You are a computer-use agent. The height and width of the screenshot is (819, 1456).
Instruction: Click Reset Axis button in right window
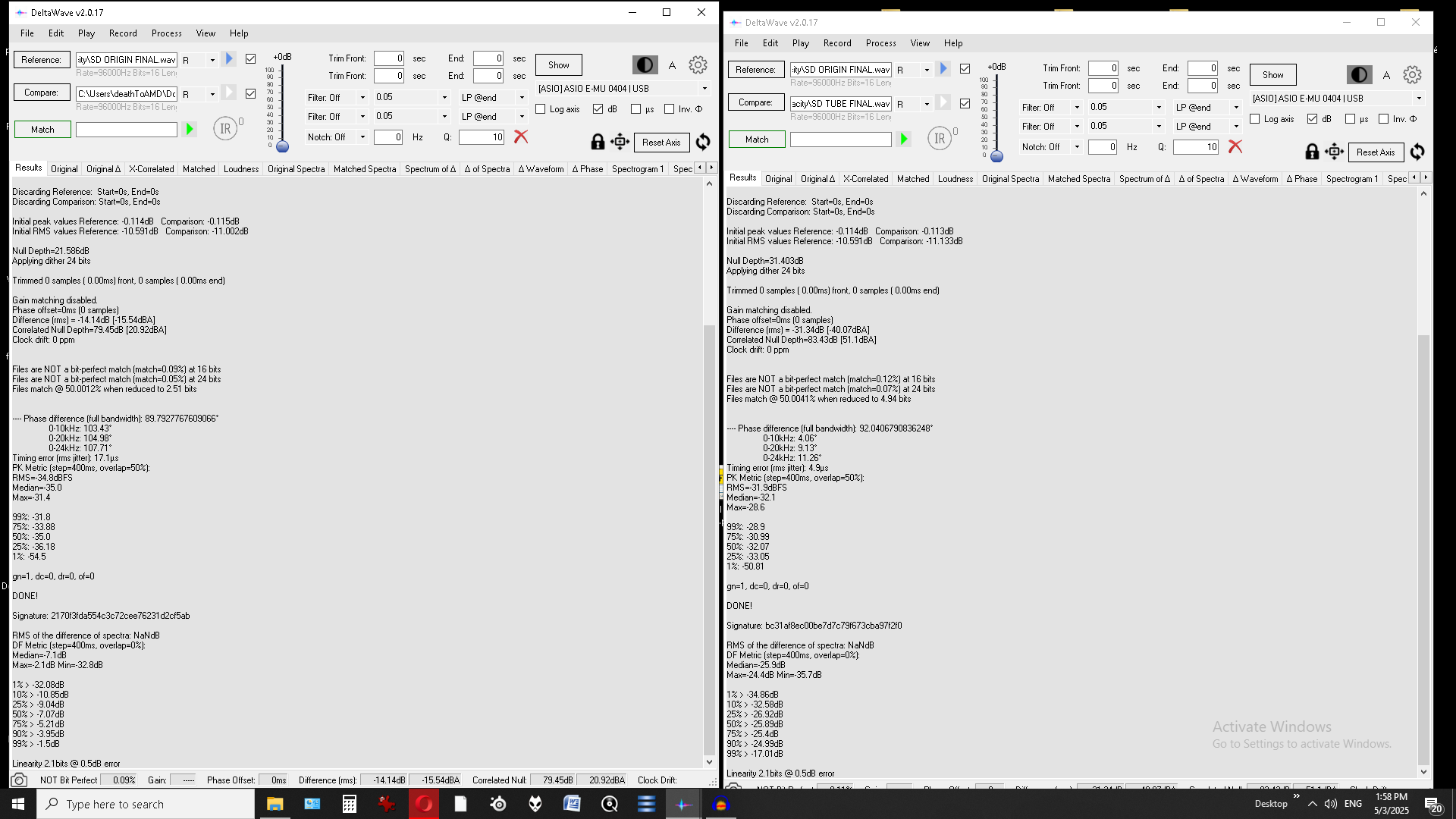(1376, 152)
